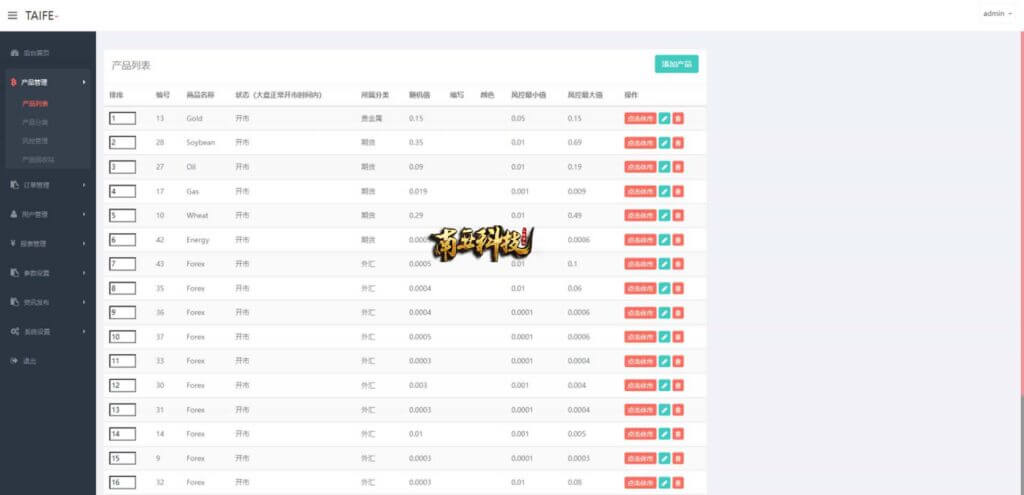The image size is (1024, 495).
Task: Edit the Gold product via pencil icon
Action: pos(664,118)
